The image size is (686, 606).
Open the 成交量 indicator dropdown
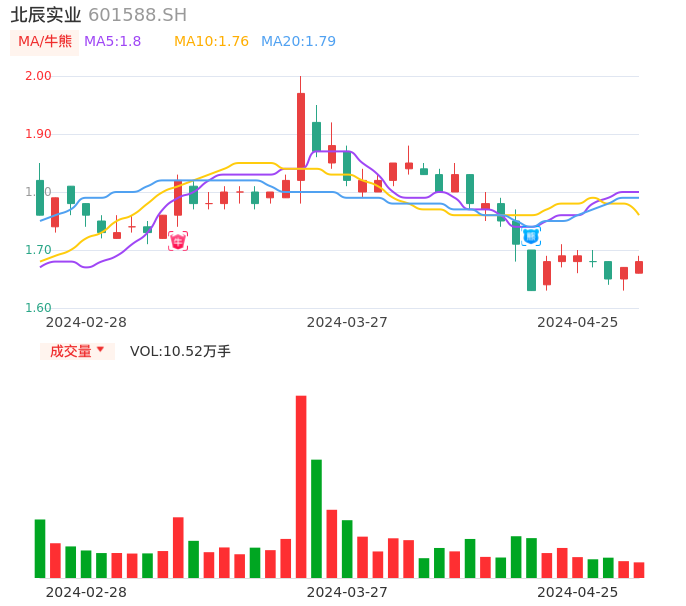[77, 351]
